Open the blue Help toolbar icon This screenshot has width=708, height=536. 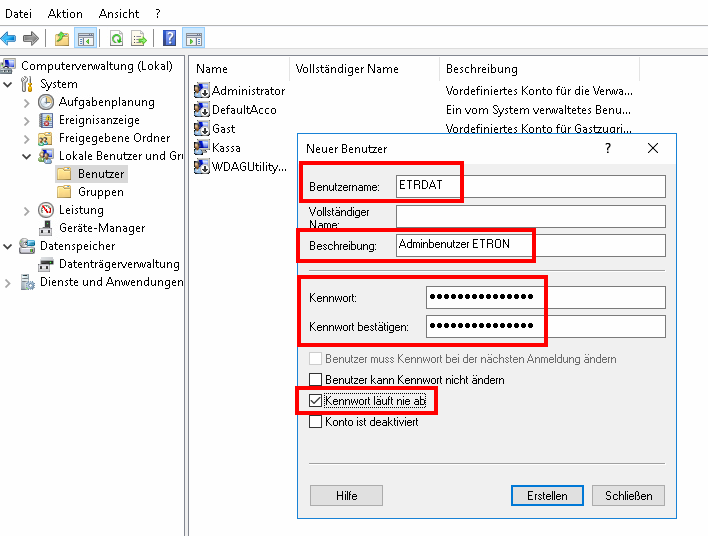click(169, 39)
